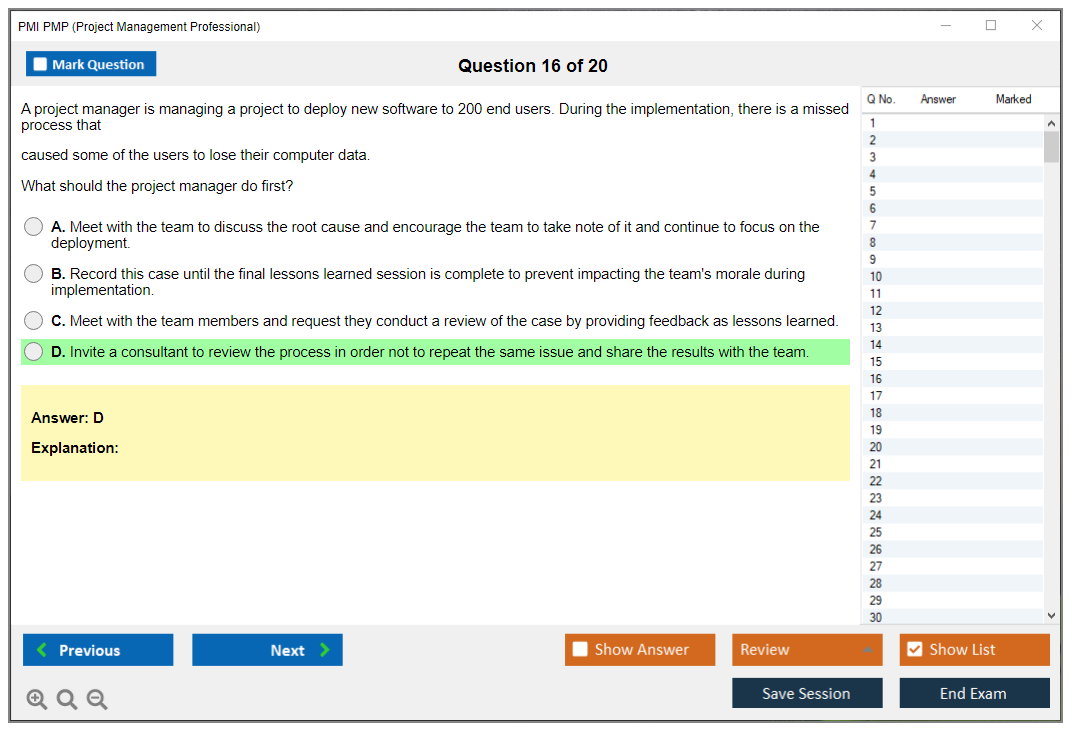The width and height of the screenshot is (1075, 735).
Task: Click the reset zoom magnifier icon
Action: 67,700
